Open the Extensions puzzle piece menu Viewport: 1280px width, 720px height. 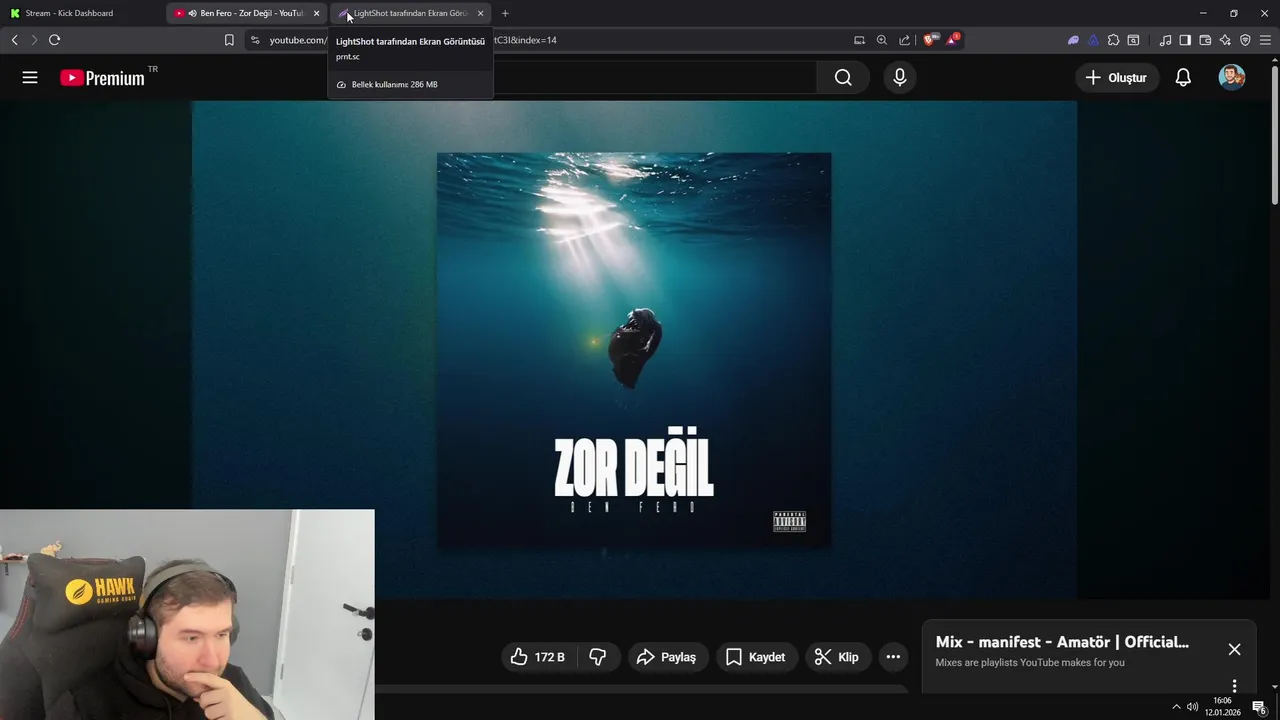click(1113, 40)
